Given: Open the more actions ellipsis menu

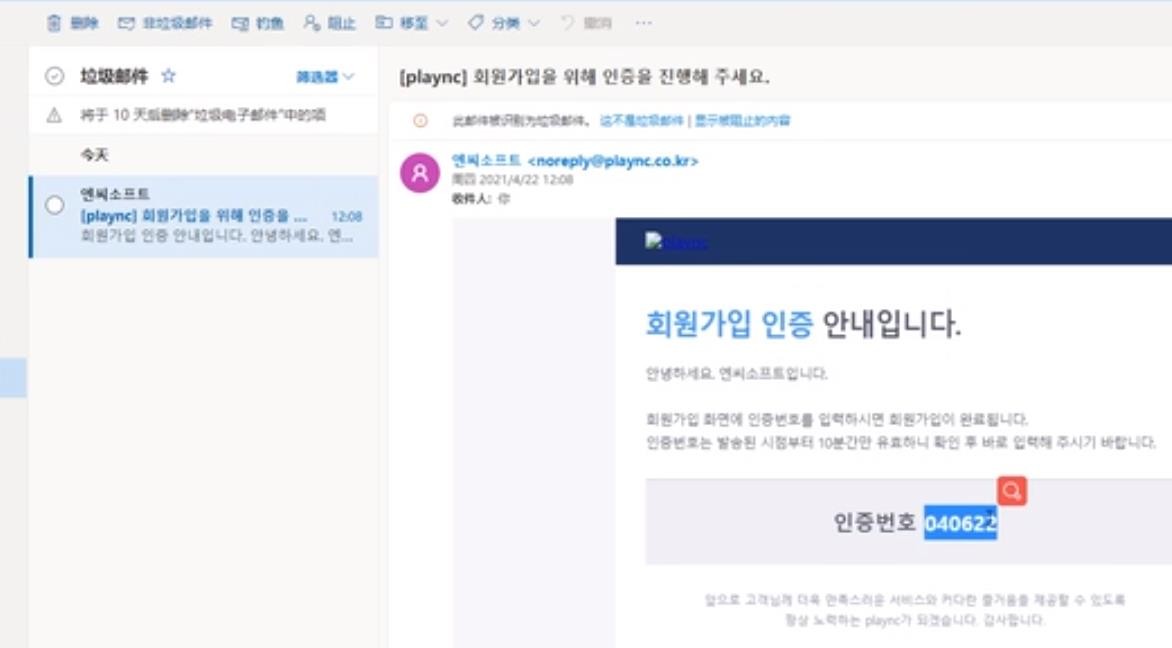Looking at the screenshot, I should click(x=643, y=23).
